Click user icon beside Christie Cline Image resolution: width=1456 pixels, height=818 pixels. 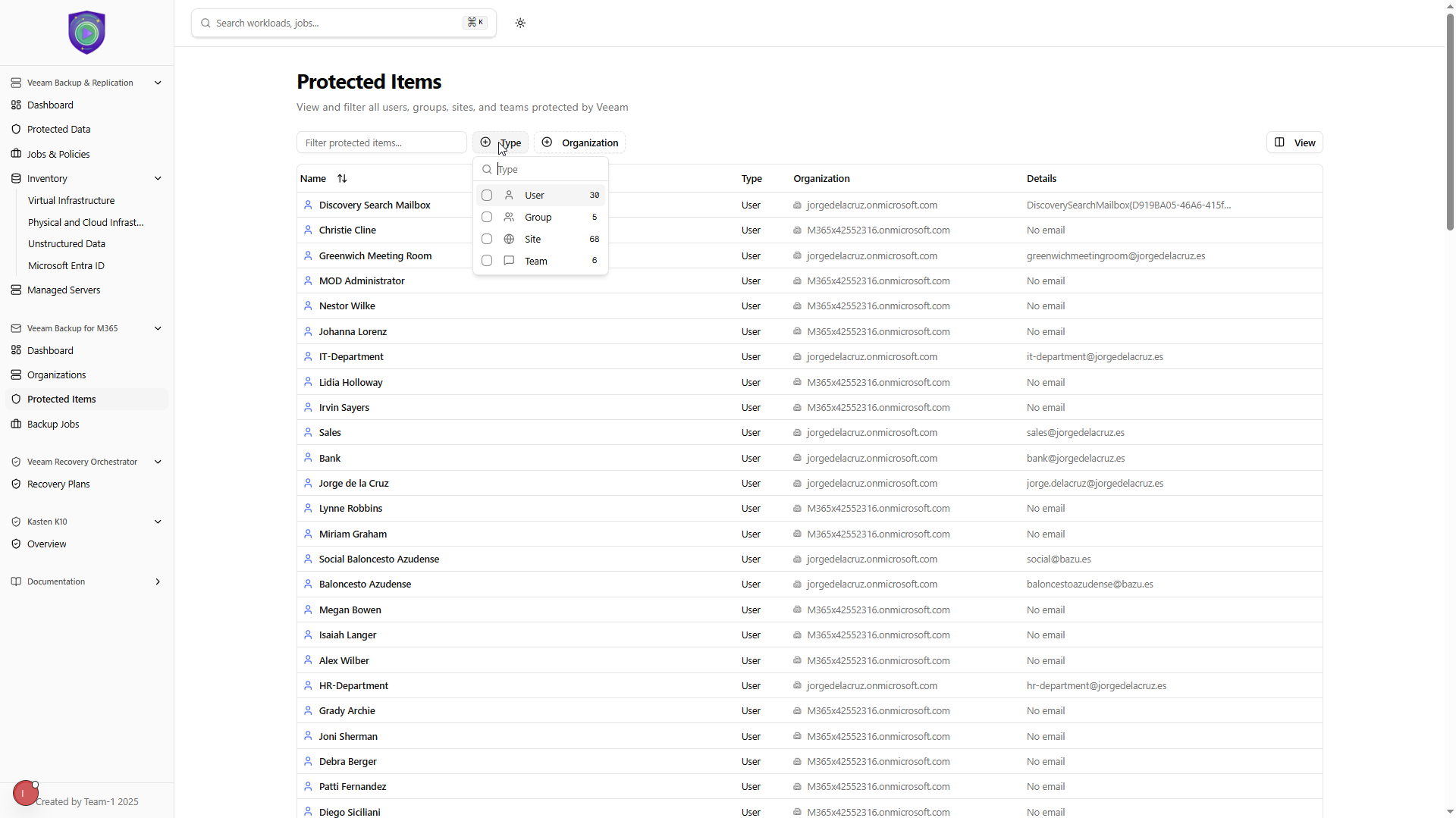(308, 230)
